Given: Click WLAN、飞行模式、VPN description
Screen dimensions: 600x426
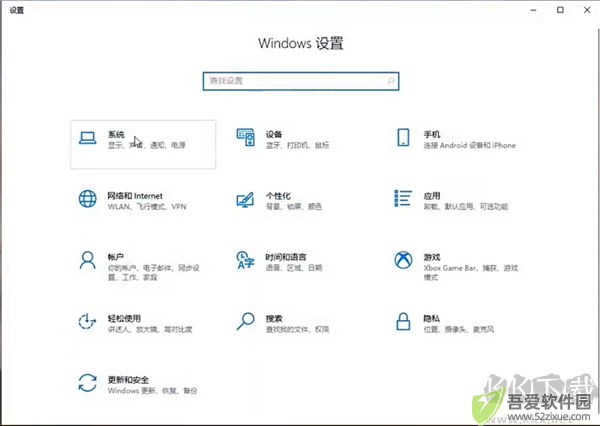Looking at the screenshot, I should click(x=147, y=207).
